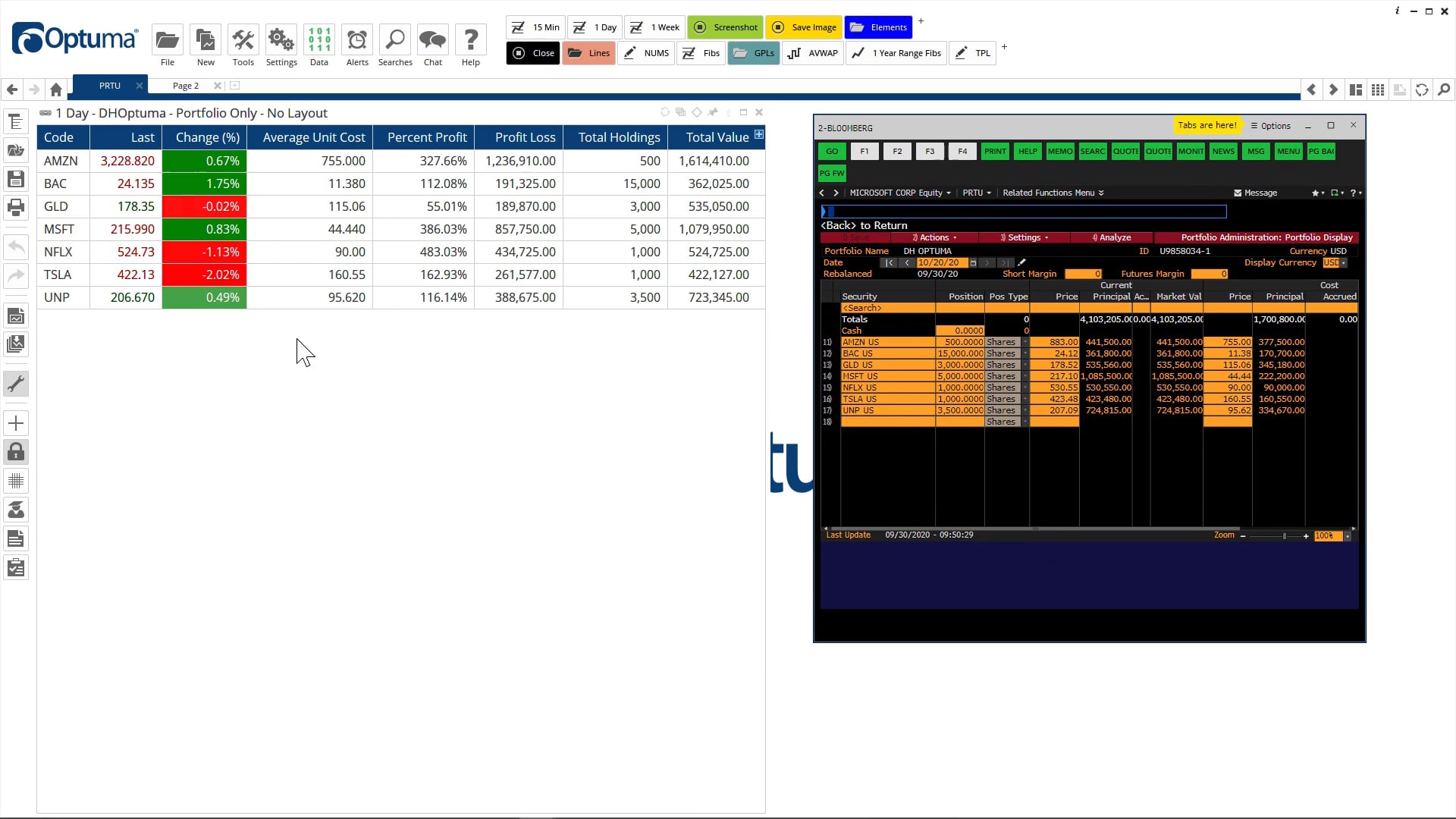
Task: Select the 1 Year Range Fibs tool
Action: [896, 53]
